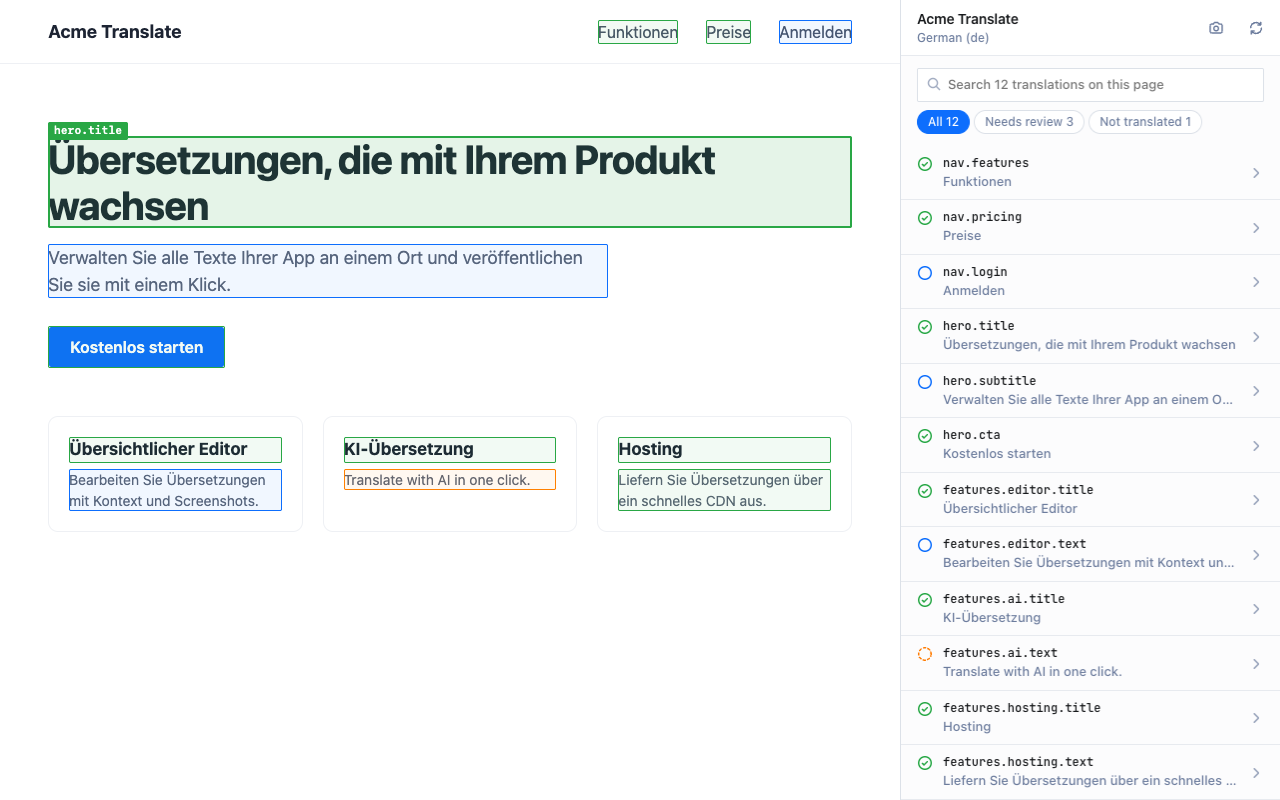Image resolution: width=1280 pixels, height=800 pixels.
Task: Click the Kostenlos starten button
Action: [136, 347]
